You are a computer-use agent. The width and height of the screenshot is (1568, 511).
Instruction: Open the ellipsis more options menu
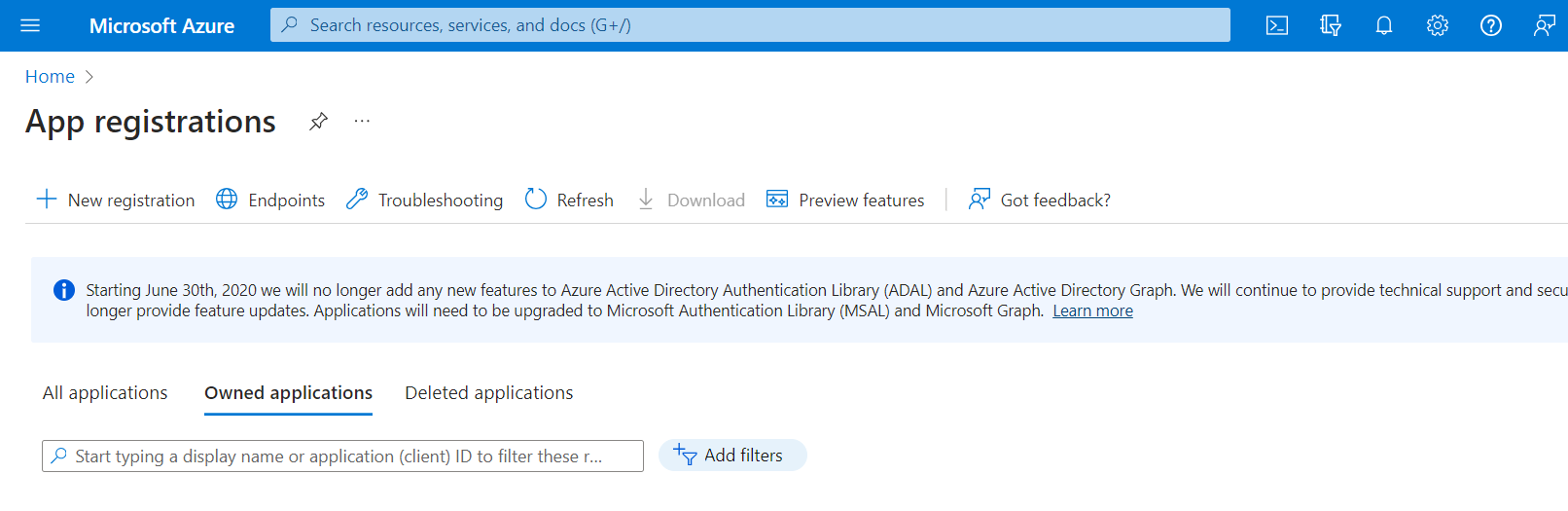click(x=362, y=122)
